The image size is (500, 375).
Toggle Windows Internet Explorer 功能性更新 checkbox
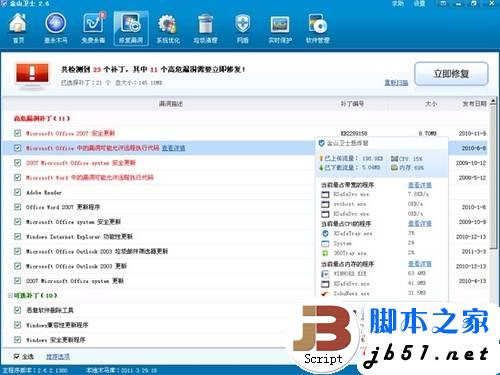(17, 236)
